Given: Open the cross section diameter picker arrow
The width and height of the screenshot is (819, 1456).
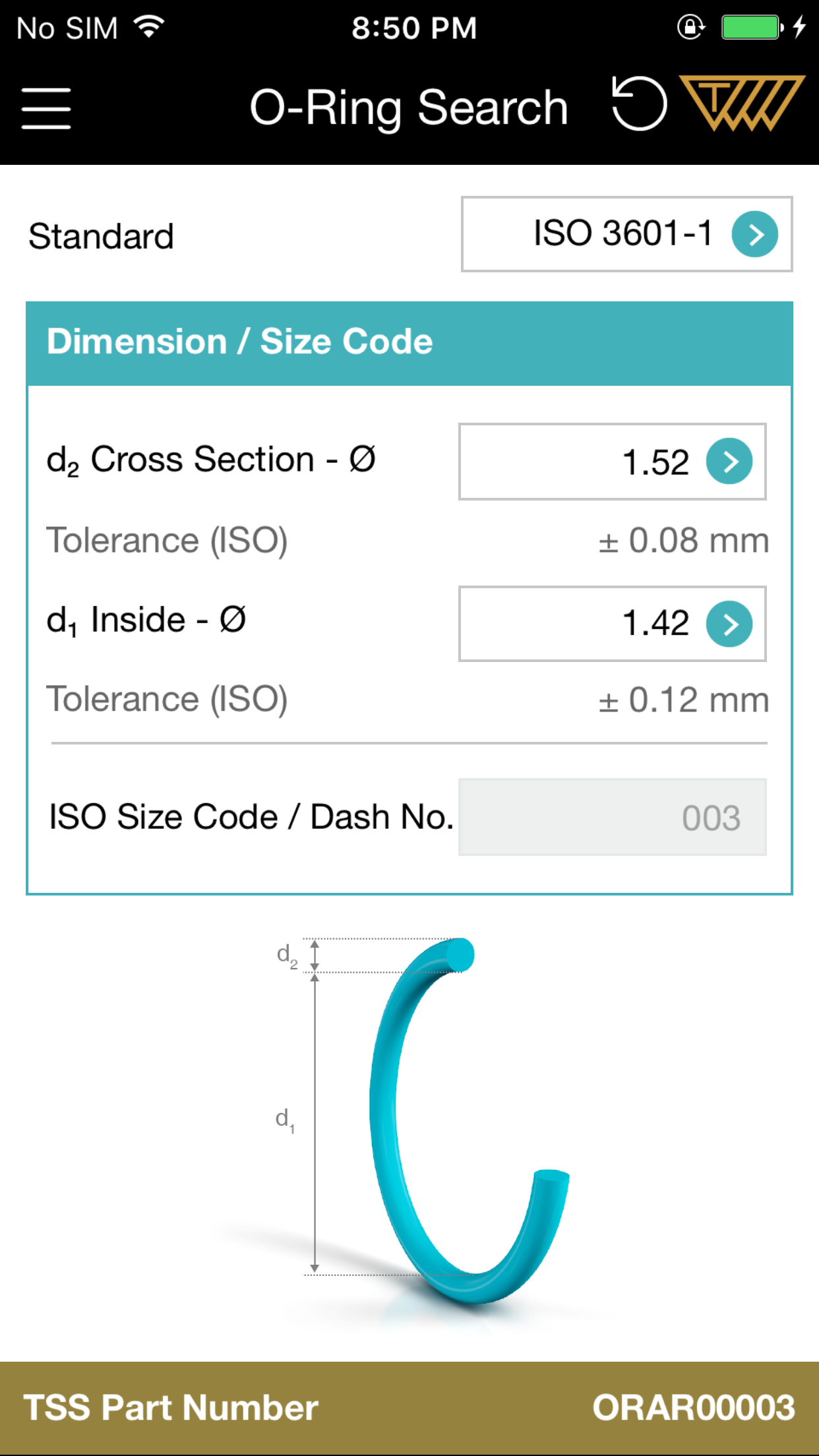Looking at the screenshot, I should [729, 462].
